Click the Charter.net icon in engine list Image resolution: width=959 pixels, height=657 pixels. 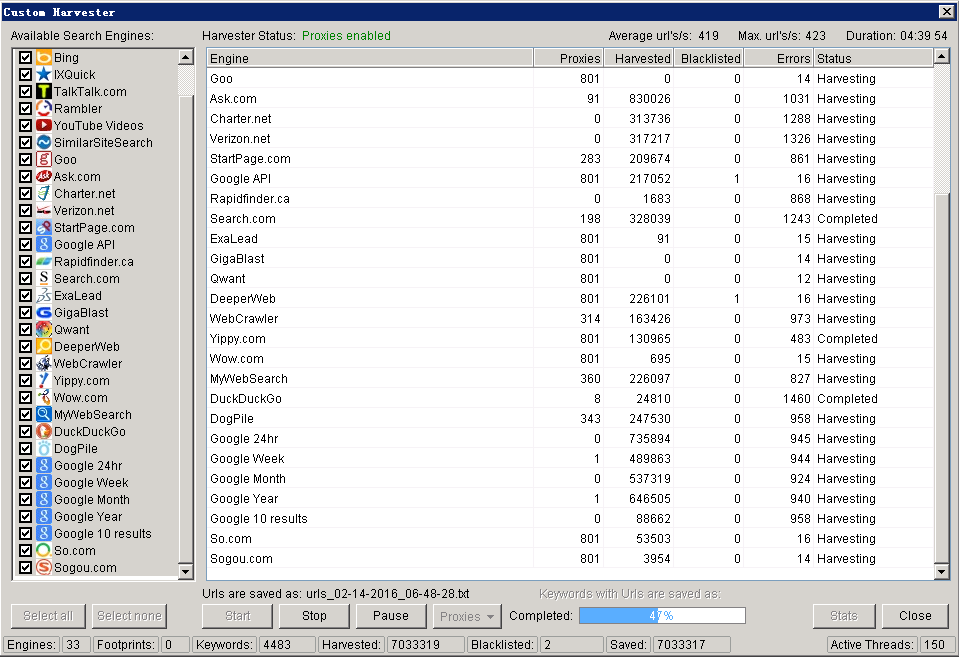(x=43, y=193)
